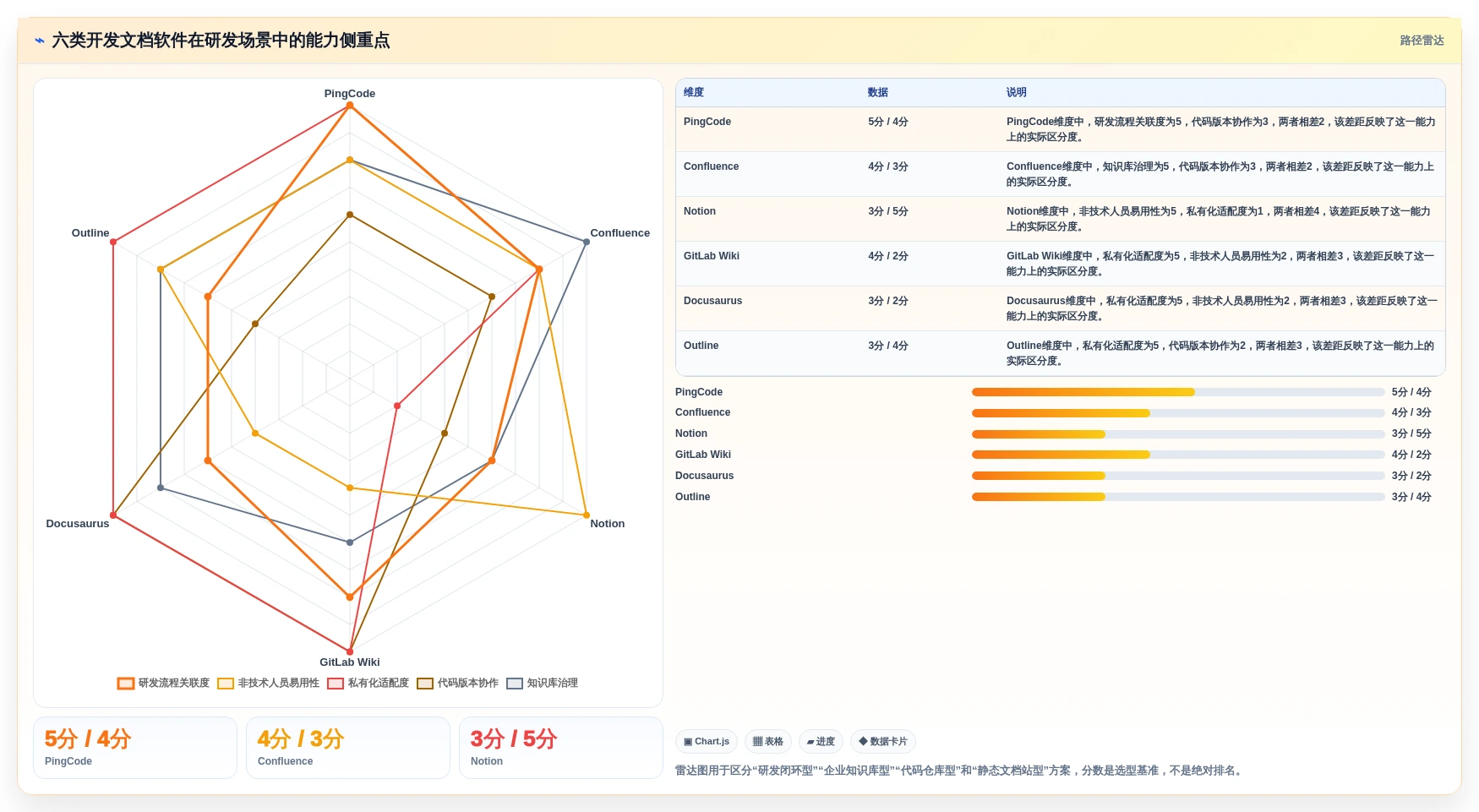
Task: Click the 数据卡片 tag chip
Action: (883, 741)
